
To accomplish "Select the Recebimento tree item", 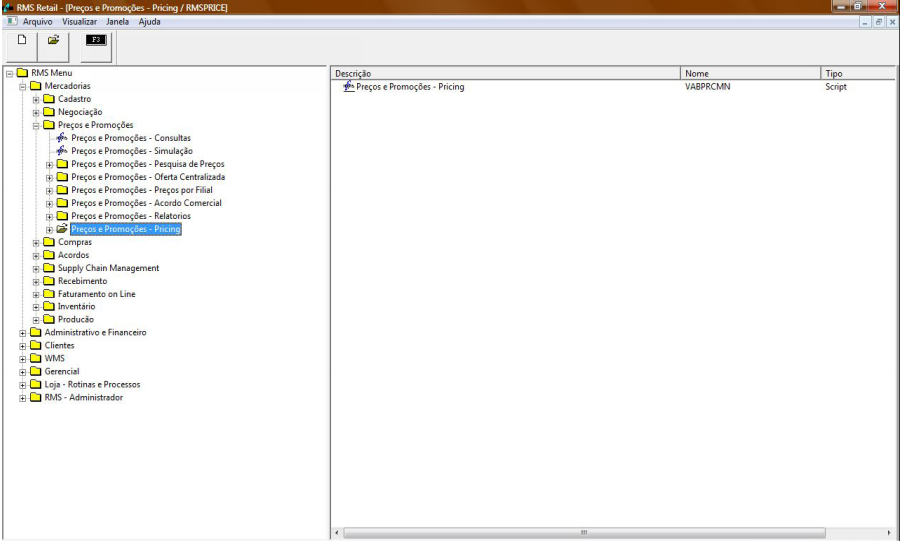I will 82,281.
